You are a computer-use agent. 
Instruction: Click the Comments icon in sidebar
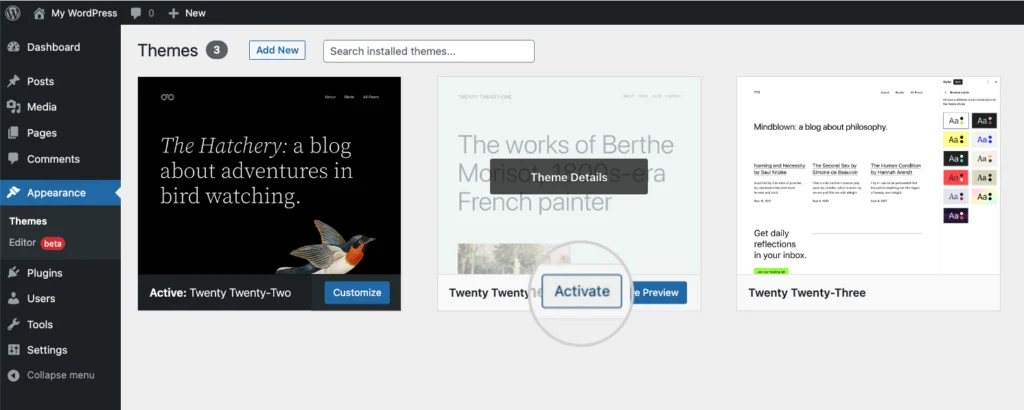pos(14,159)
